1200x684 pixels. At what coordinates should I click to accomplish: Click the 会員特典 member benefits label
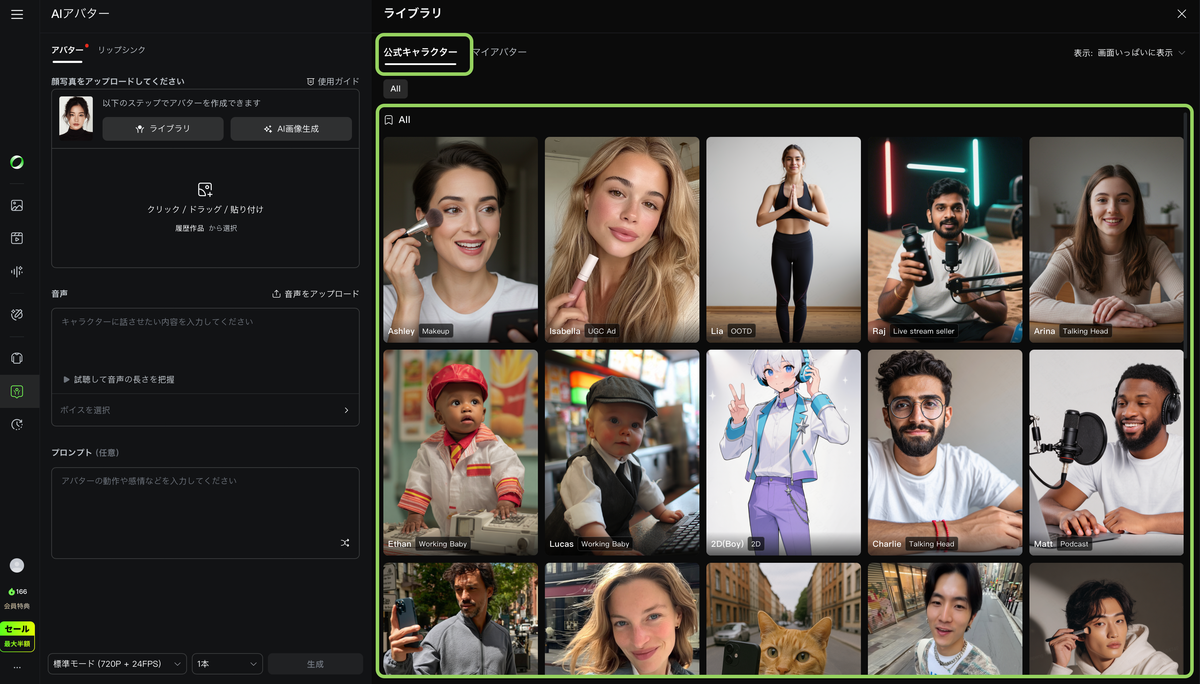tap(17, 607)
